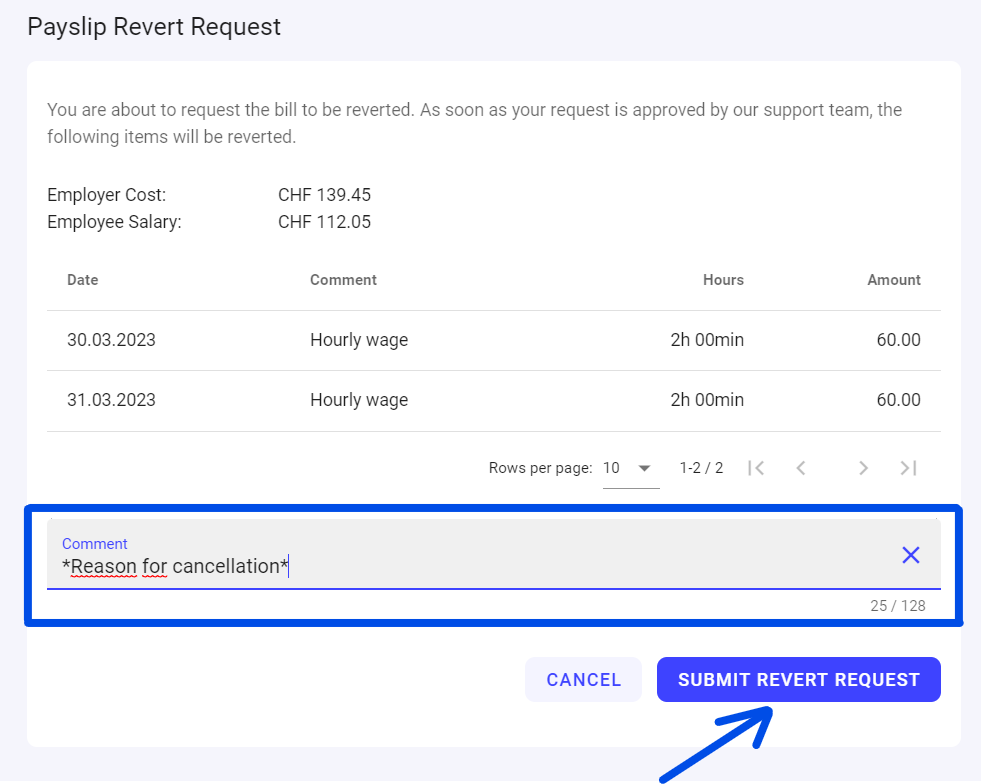The image size is (981, 784).
Task: Jump to the last page of rows
Action: (908, 468)
